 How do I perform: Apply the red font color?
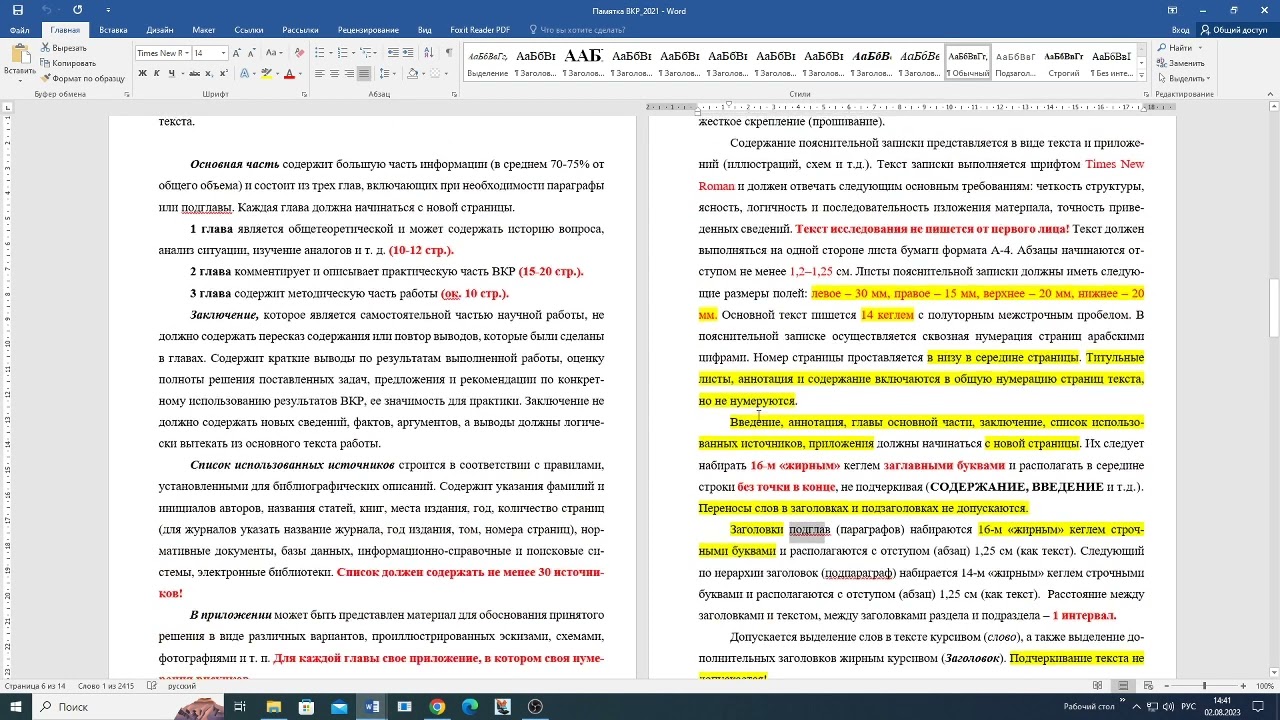pos(289,74)
